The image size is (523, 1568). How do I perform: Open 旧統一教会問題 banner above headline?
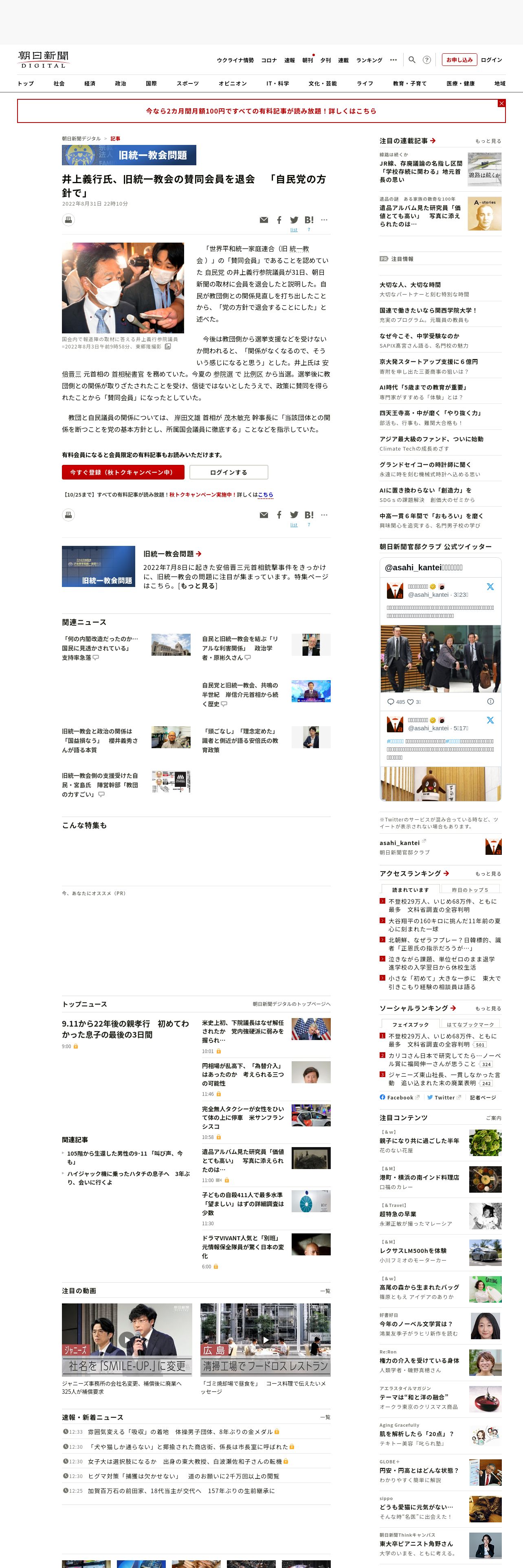coord(129,155)
